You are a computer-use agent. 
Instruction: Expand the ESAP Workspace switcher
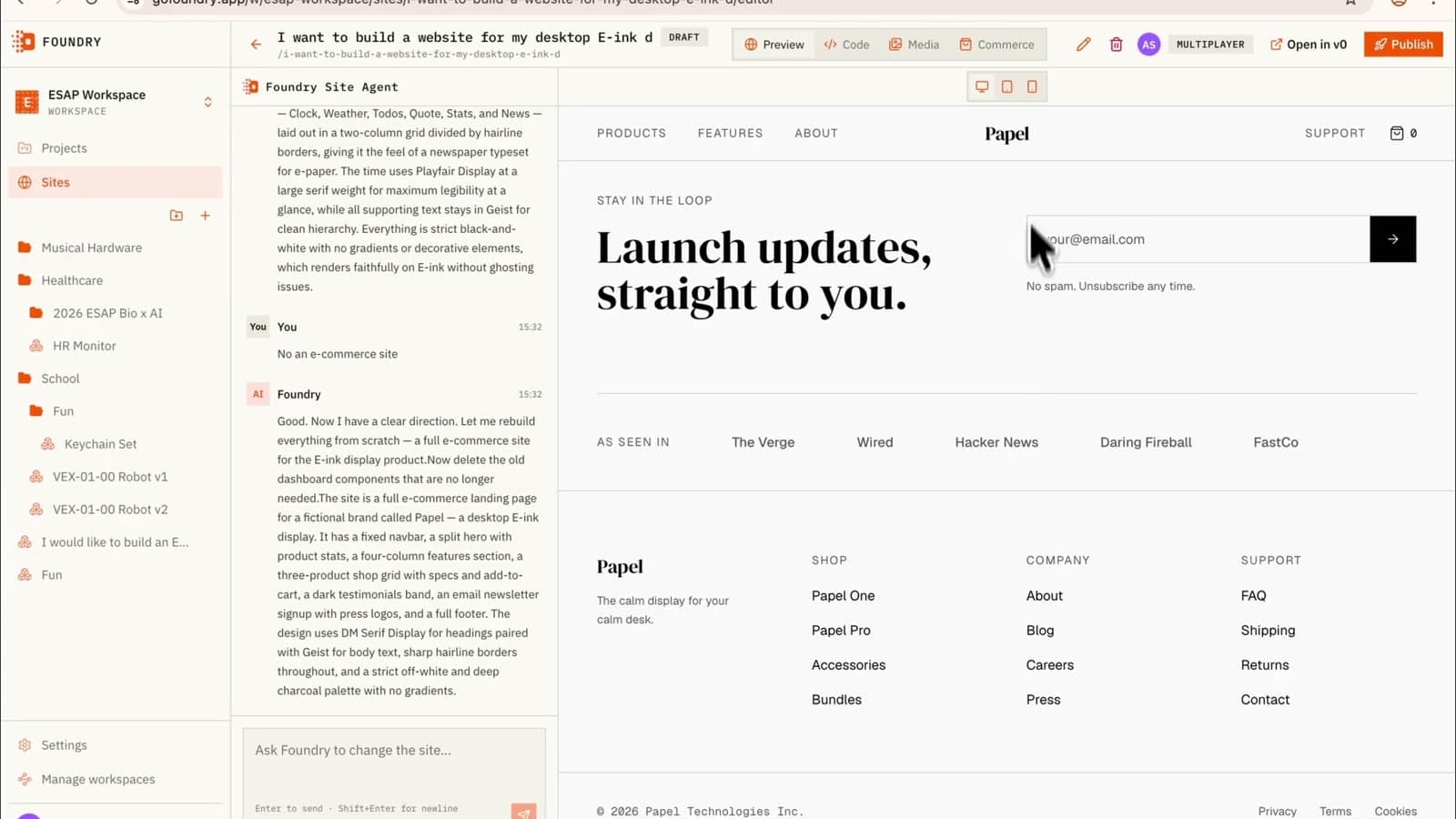[x=116, y=102]
